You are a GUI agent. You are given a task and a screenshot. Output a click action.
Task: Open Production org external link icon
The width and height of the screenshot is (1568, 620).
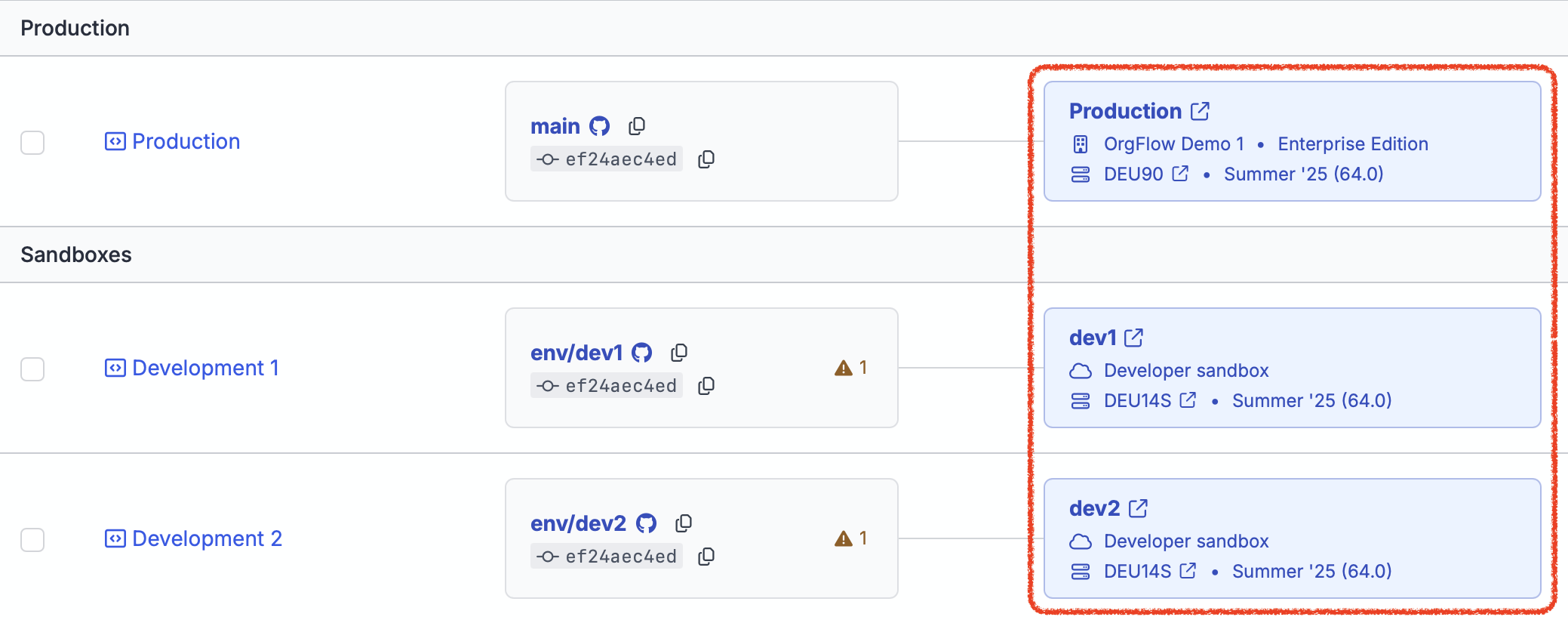[x=1200, y=111]
